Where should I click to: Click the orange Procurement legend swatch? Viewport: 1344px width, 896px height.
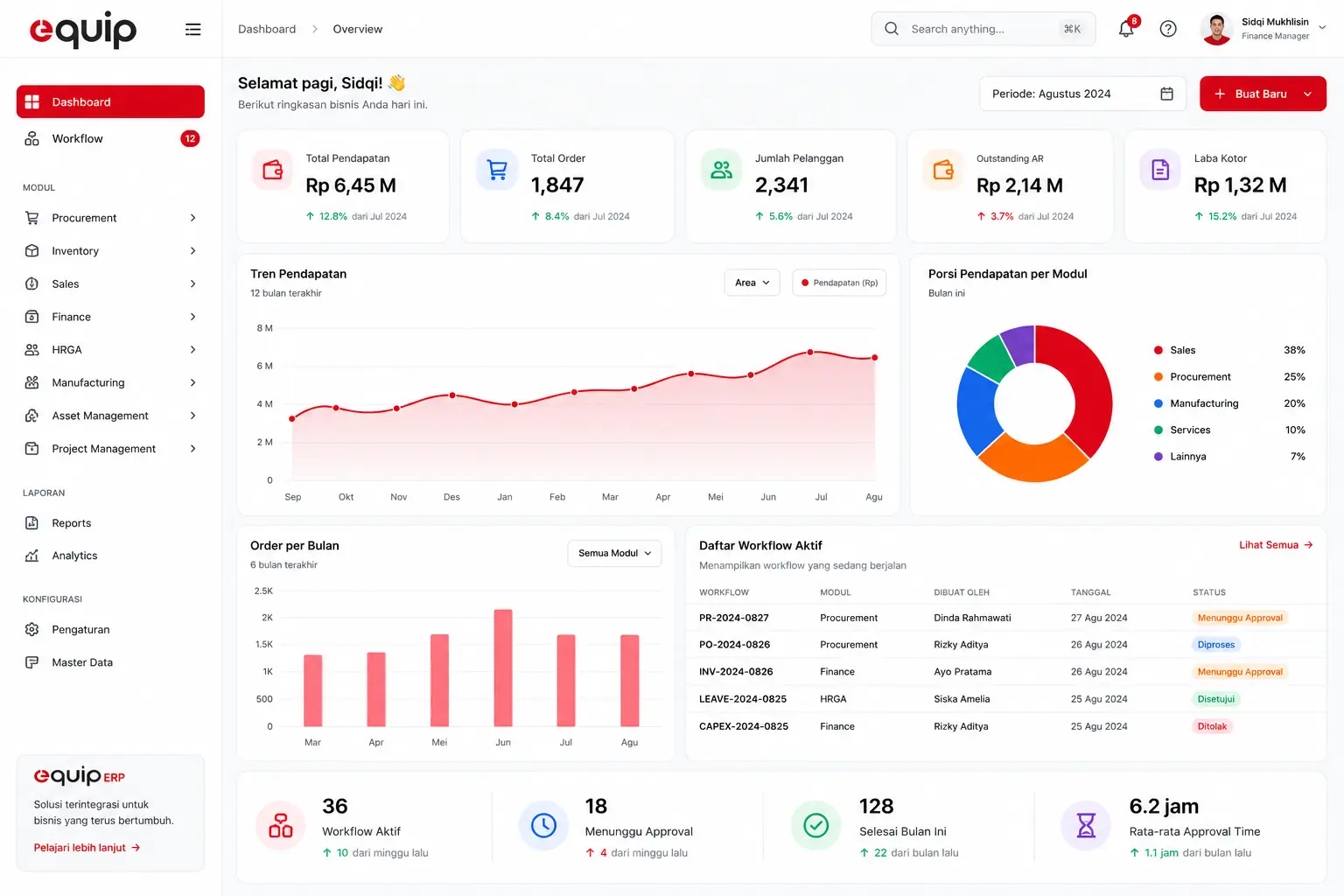click(1158, 377)
